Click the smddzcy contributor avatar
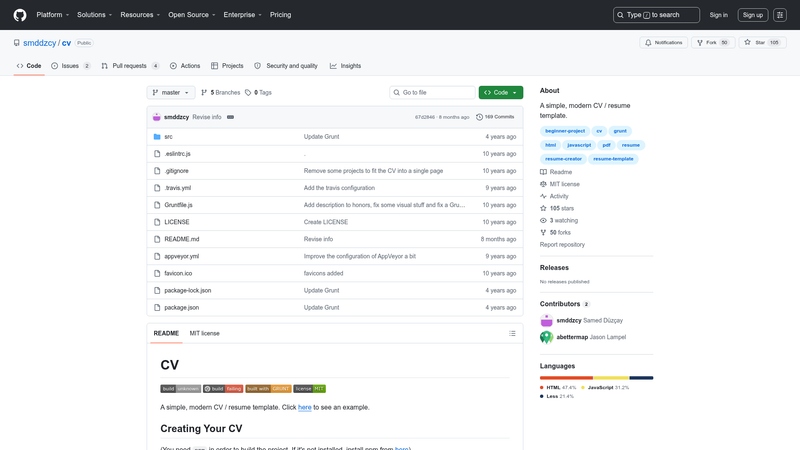Screen dimensions: 800x450 click(x=546, y=320)
